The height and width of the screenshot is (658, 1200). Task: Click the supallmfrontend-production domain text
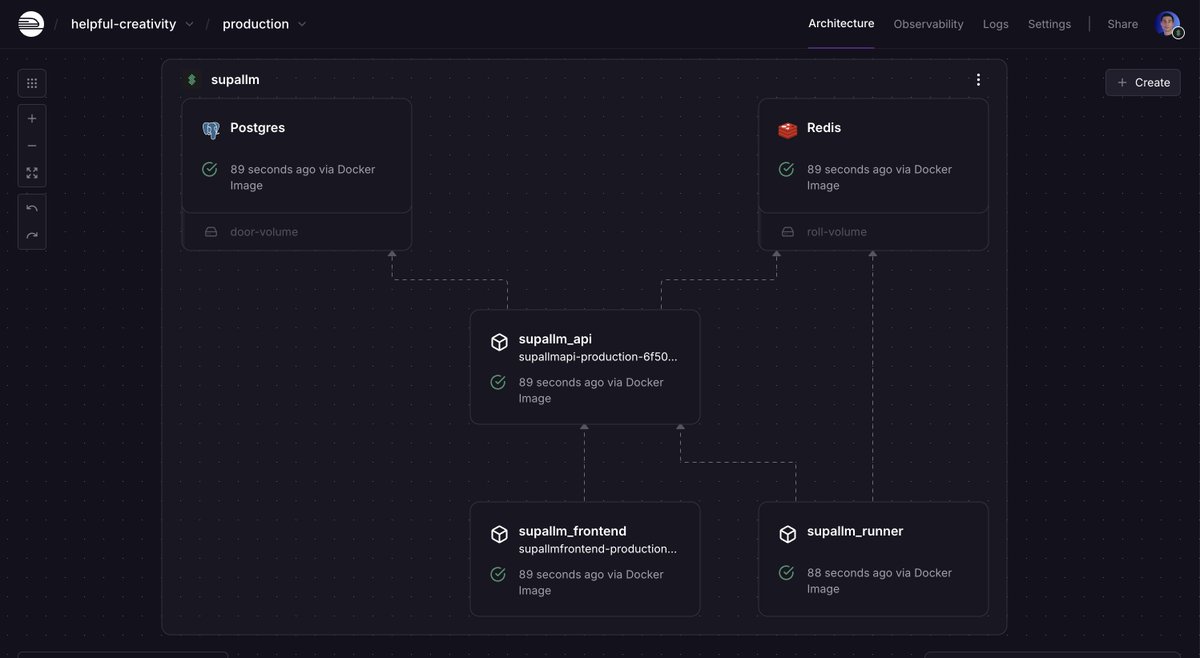coord(598,549)
